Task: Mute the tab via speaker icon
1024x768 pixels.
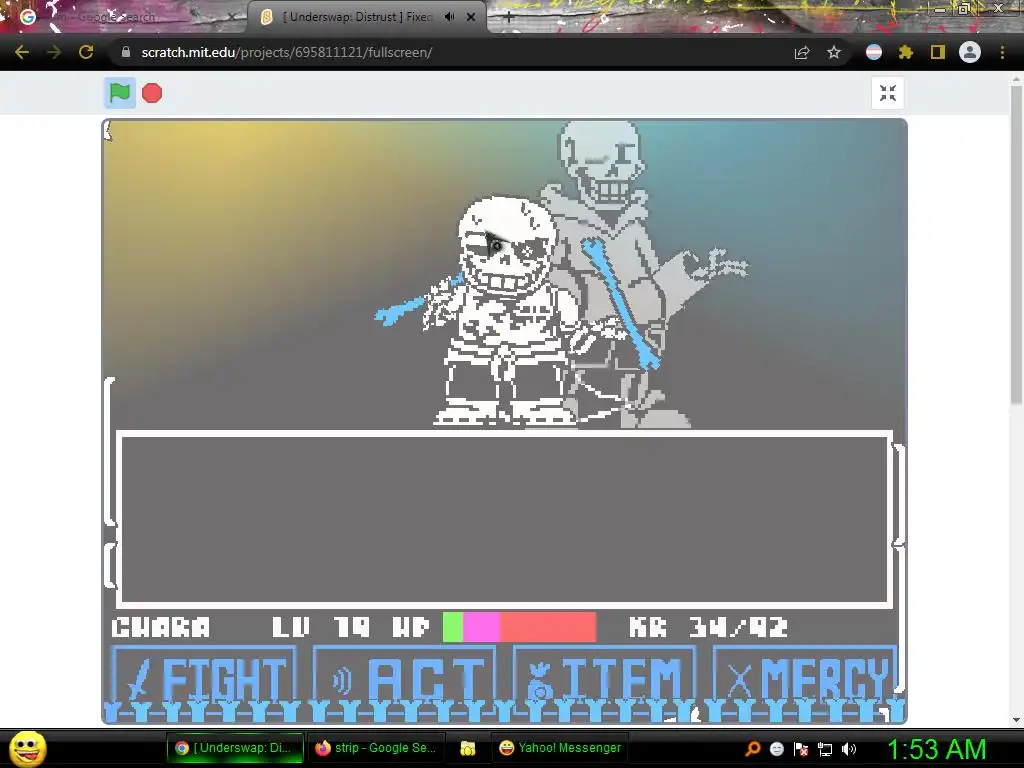Action: click(x=449, y=17)
